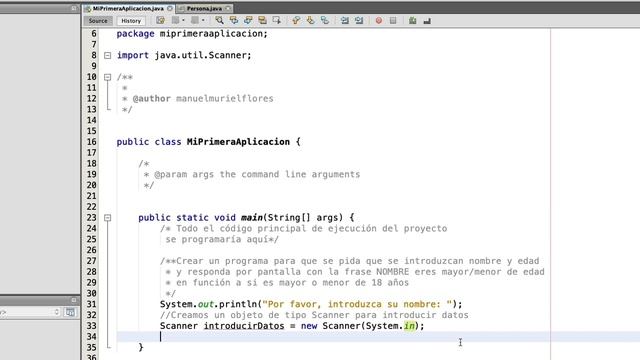Click closing brace on line 35

(x=141, y=347)
